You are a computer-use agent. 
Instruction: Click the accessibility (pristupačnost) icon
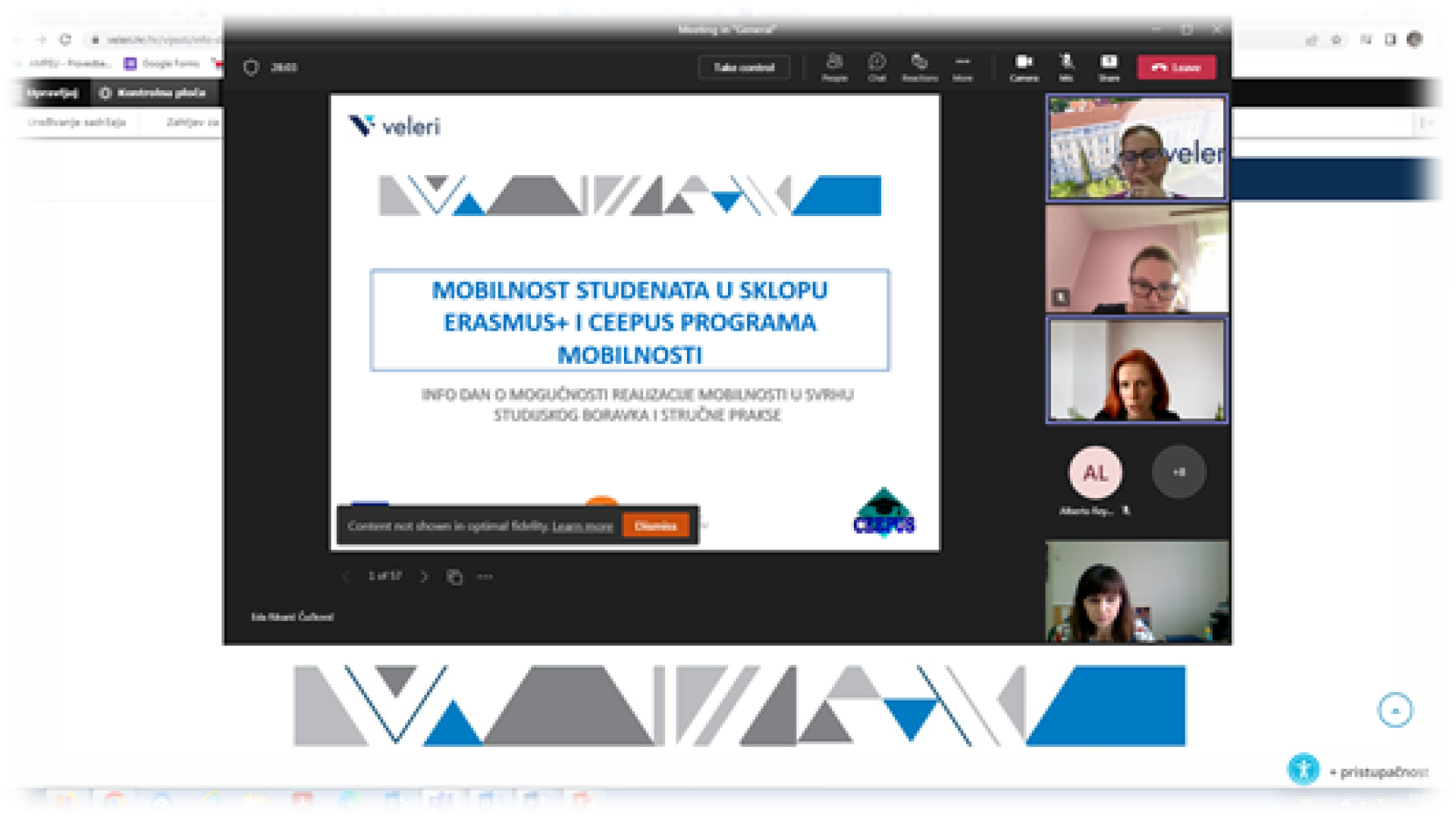pos(1304,769)
